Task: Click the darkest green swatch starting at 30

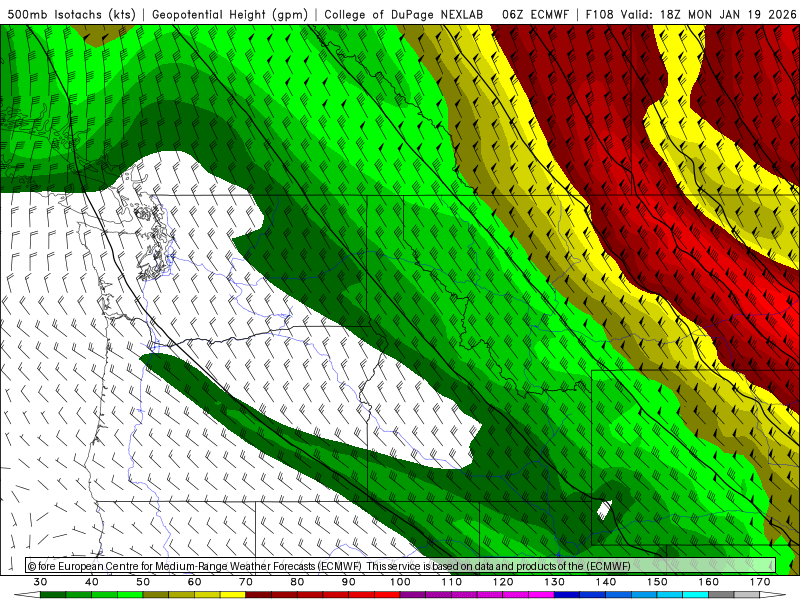Action: [53, 595]
